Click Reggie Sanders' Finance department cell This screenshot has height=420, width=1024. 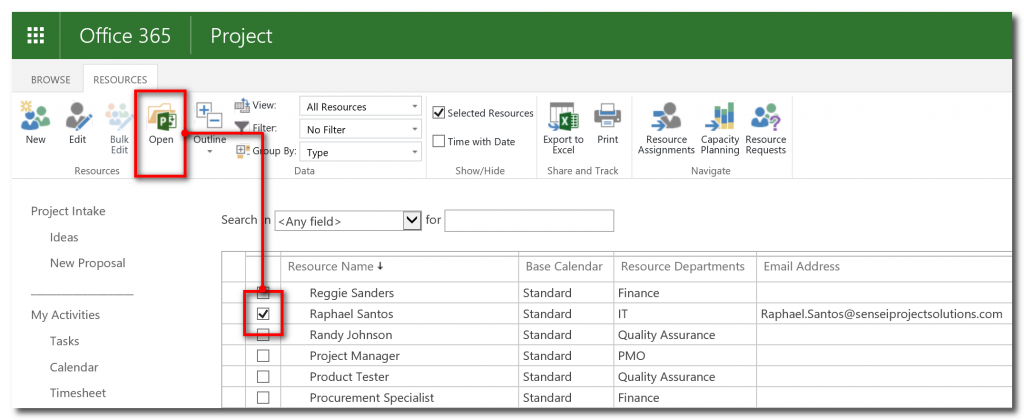tap(684, 293)
